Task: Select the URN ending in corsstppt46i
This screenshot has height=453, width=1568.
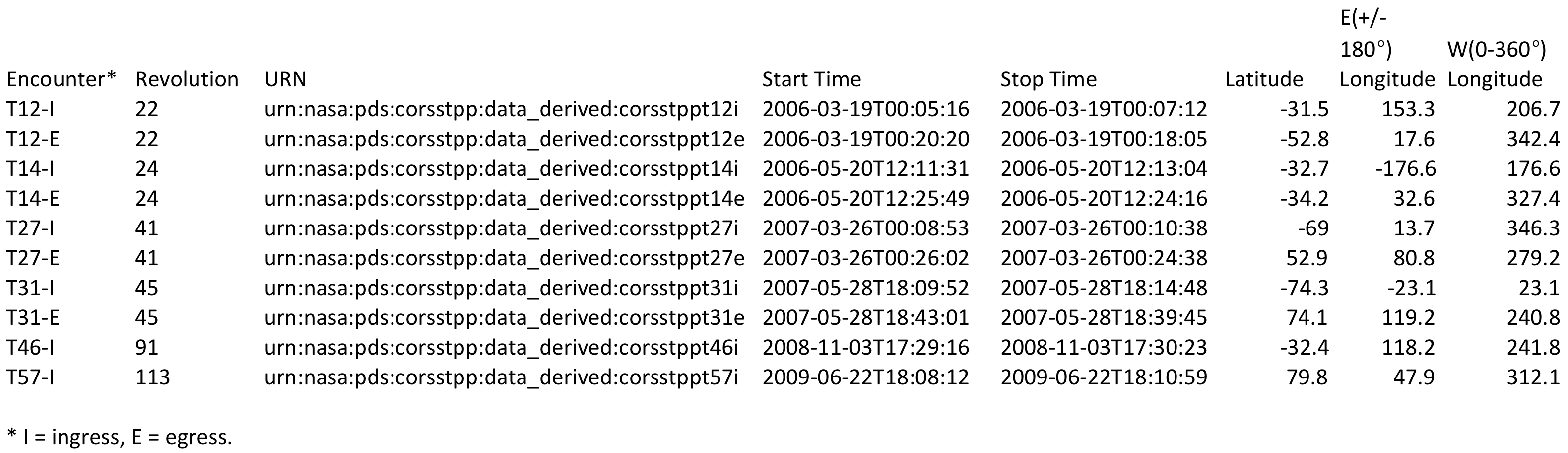Action: (x=501, y=348)
